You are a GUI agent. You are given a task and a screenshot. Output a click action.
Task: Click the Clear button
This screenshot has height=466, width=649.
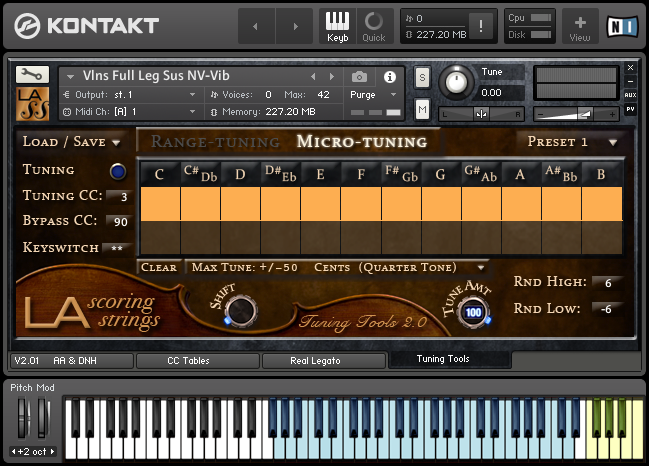pos(159,267)
